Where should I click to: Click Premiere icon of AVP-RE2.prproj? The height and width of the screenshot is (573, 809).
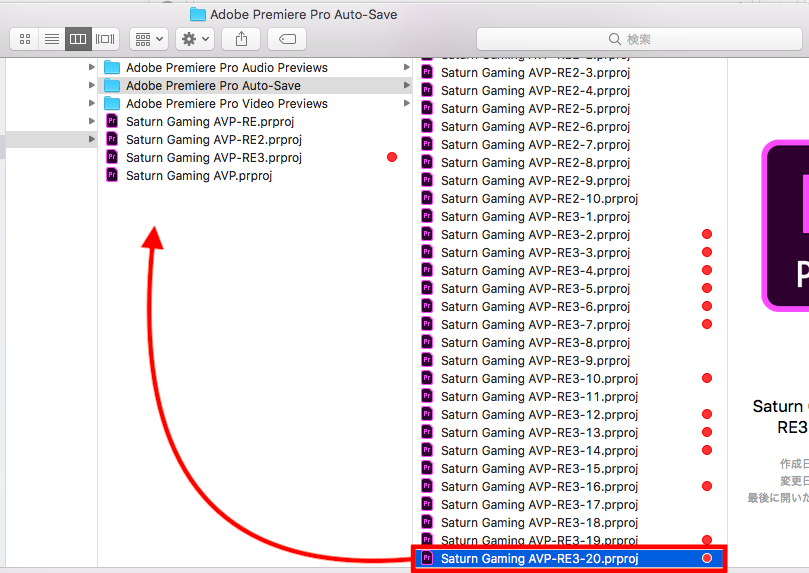[112, 139]
